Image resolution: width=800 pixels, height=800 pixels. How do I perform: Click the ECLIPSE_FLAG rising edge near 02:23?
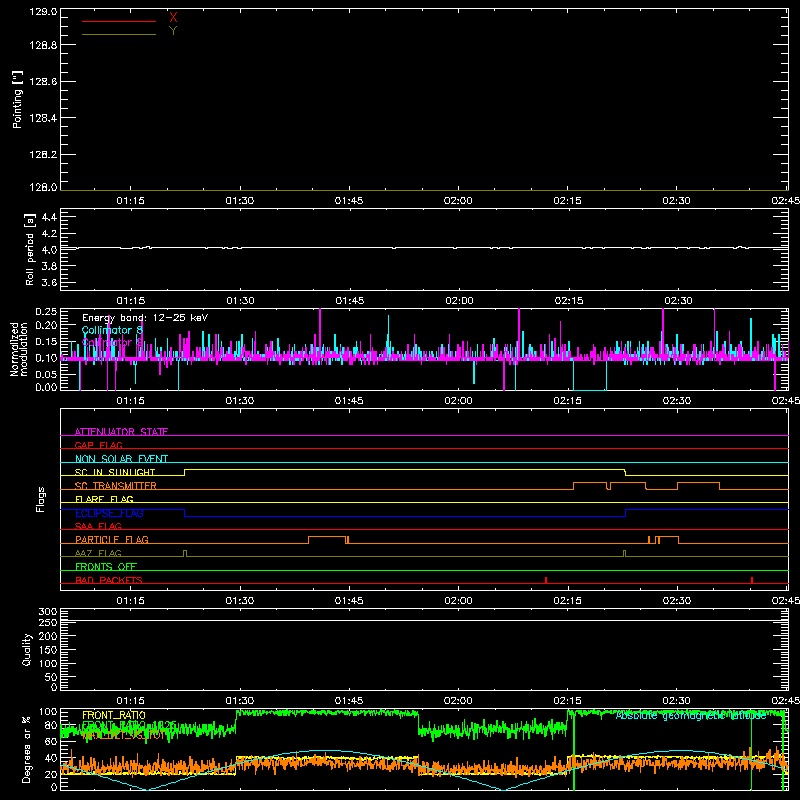pos(626,513)
